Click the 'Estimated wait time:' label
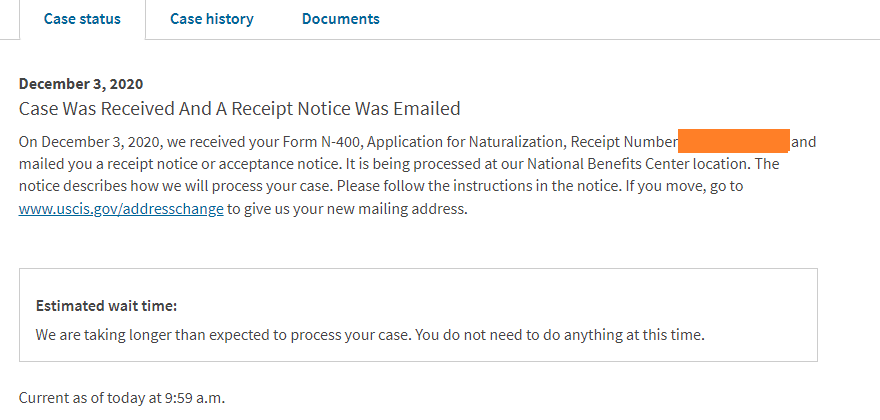The image size is (880, 420). click(106, 306)
